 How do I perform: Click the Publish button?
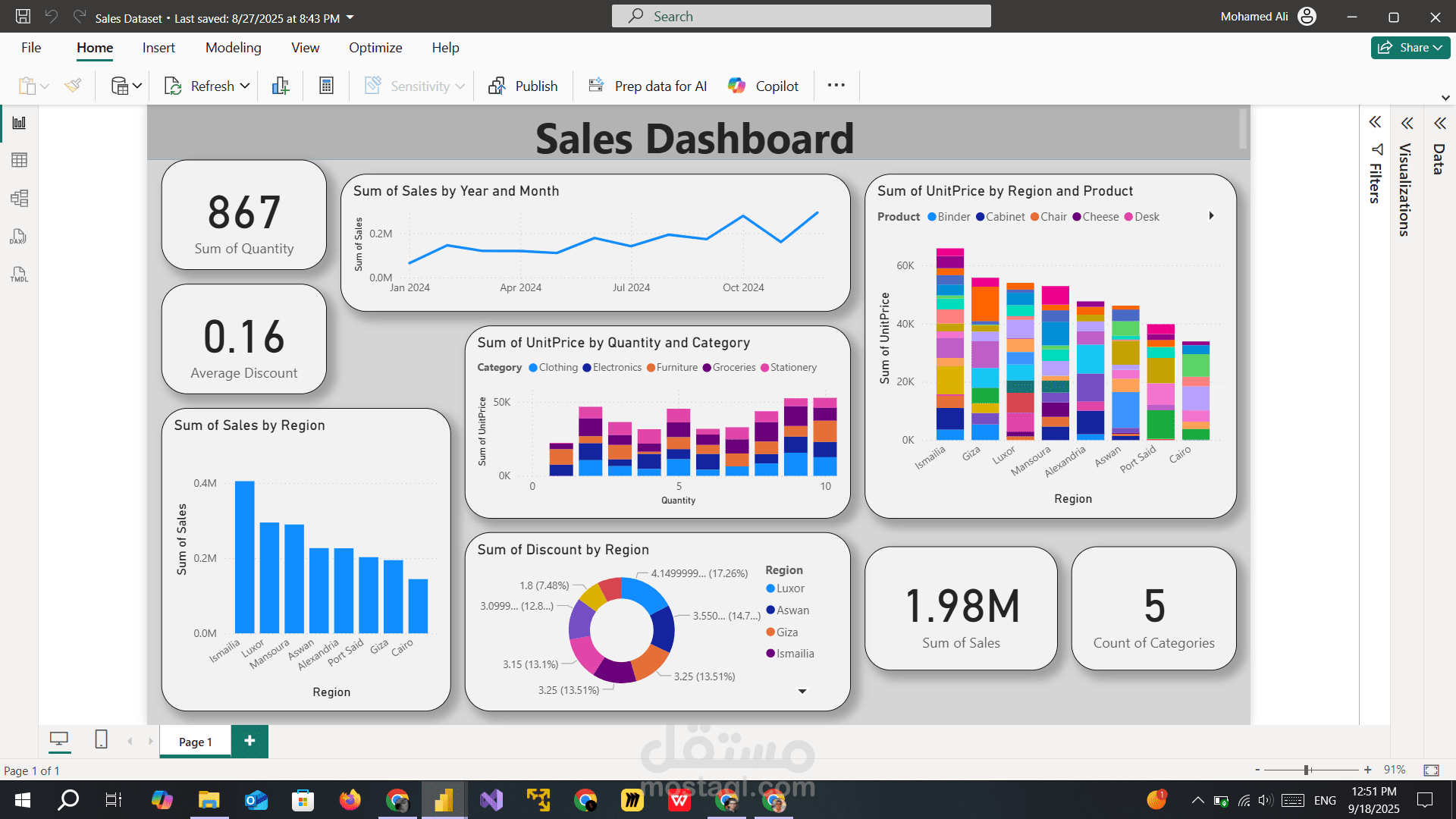pyautogui.click(x=523, y=86)
